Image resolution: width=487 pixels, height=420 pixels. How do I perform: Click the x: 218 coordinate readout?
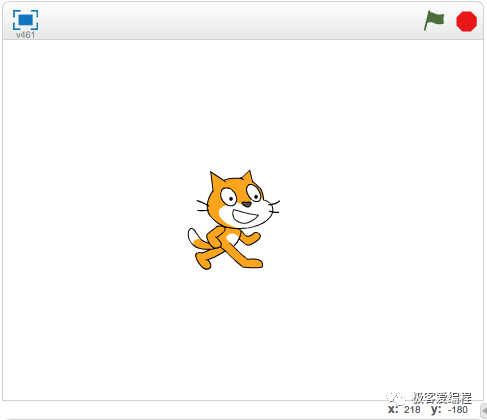click(404, 410)
